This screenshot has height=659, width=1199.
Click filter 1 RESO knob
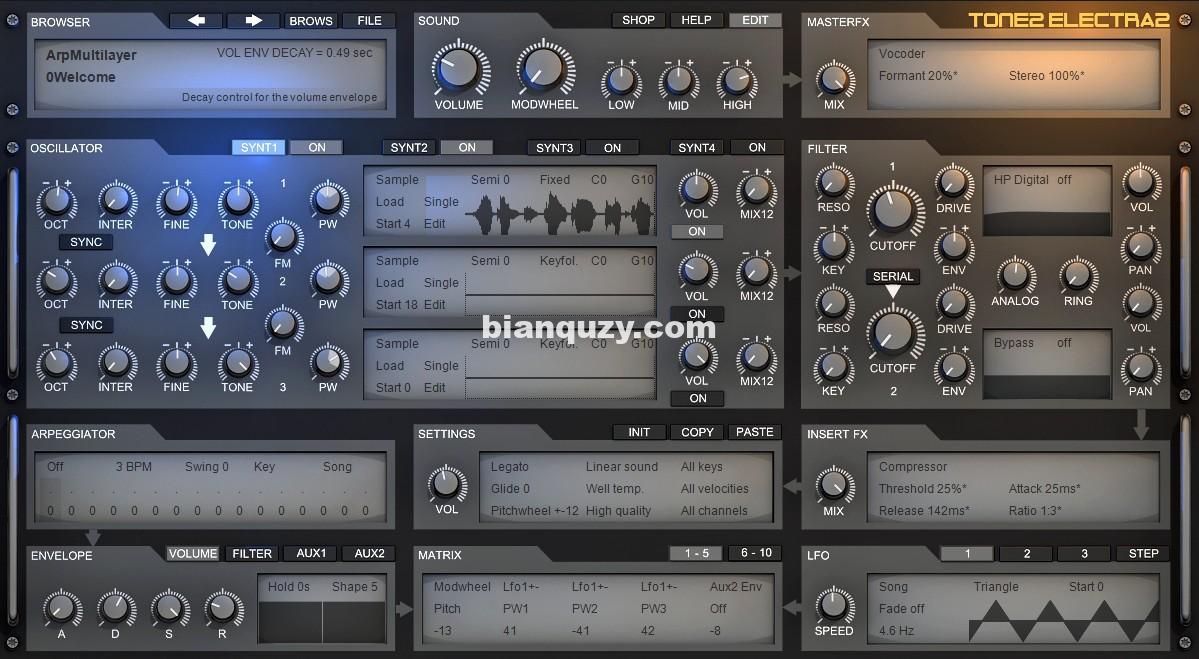click(833, 183)
